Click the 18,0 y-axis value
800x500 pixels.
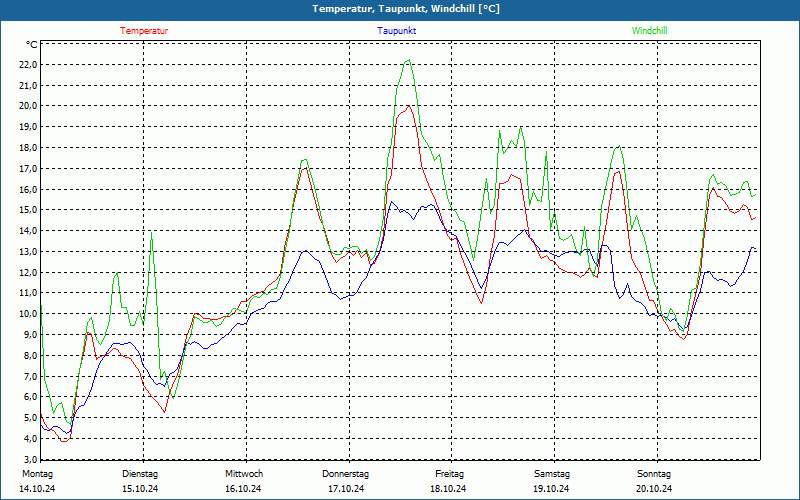click(28, 148)
